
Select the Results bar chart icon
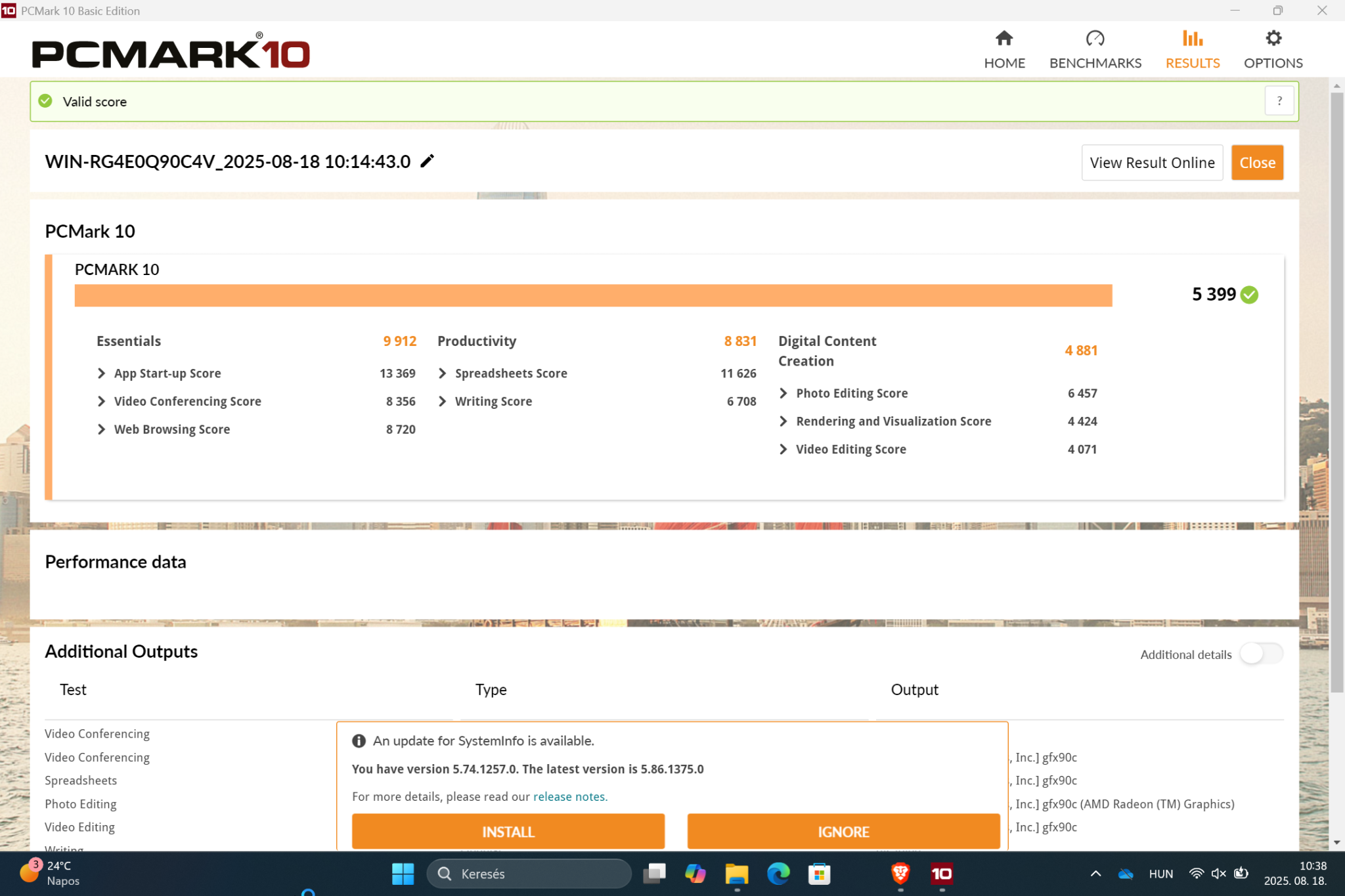click(1192, 38)
